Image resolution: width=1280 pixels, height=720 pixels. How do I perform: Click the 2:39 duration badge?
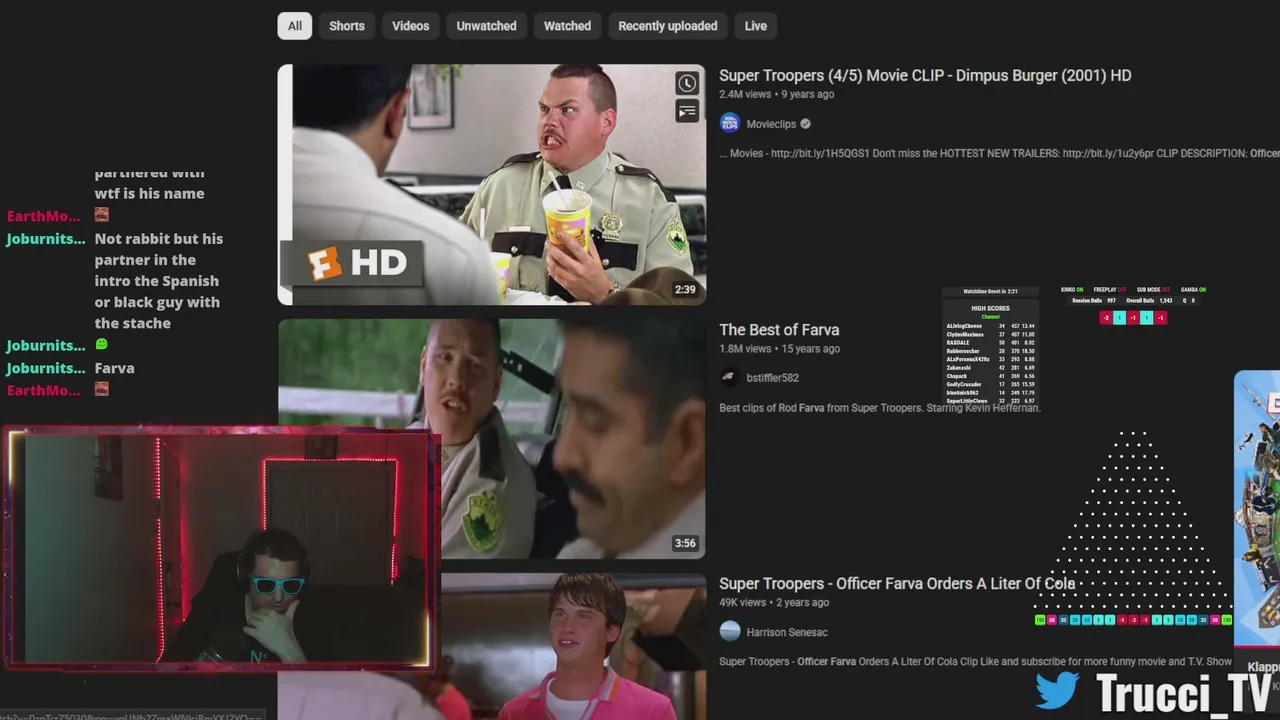click(x=685, y=290)
